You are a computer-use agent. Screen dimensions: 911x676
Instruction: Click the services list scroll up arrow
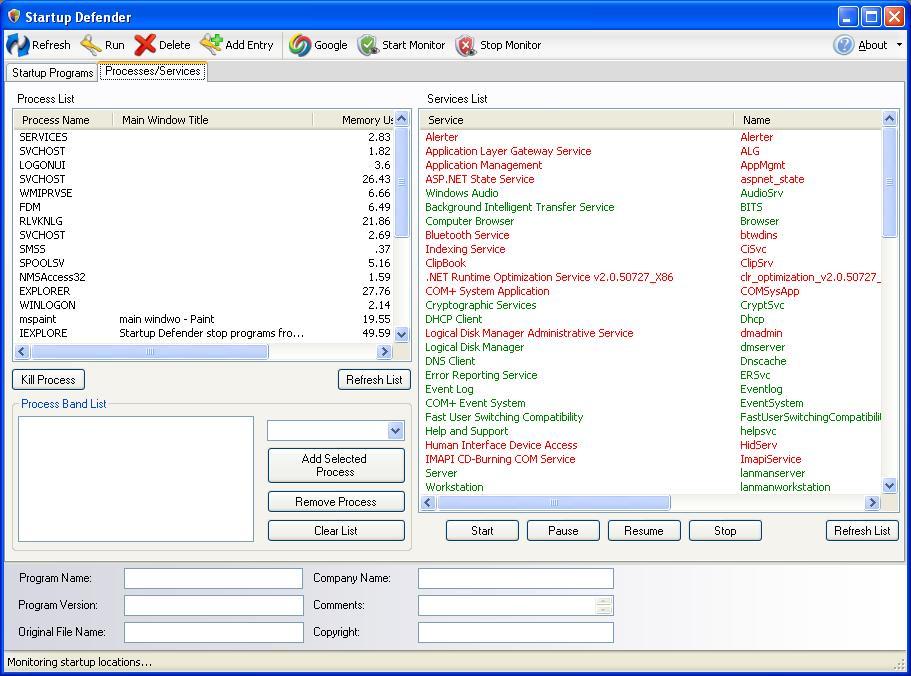click(890, 119)
